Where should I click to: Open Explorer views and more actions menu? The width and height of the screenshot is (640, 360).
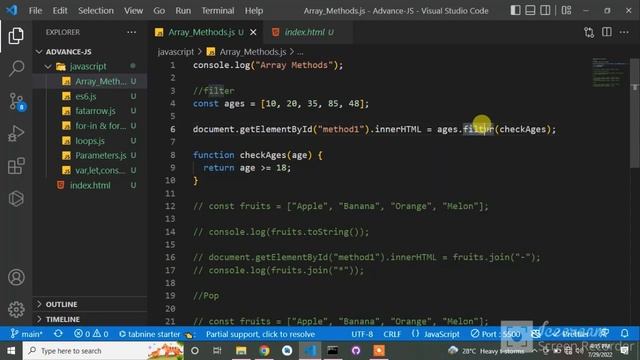pyautogui.click(x=131, y=32)
